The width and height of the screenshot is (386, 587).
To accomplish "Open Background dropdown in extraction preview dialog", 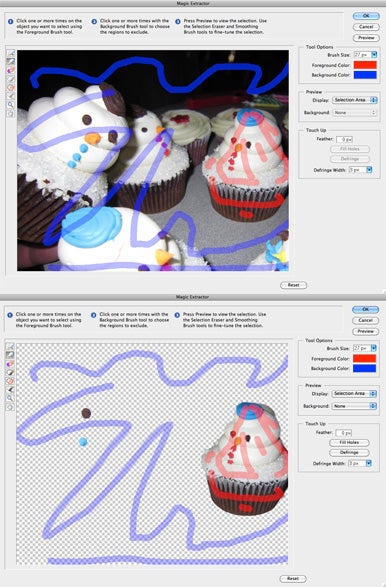I will pos(354,406).
